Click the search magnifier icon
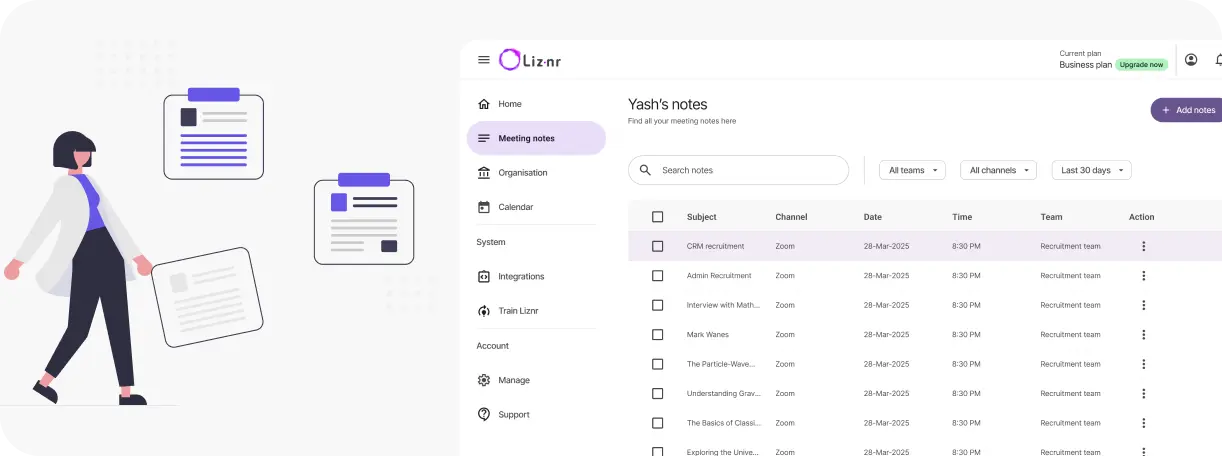Viewport: 1222px width, 456px height. 645,170
